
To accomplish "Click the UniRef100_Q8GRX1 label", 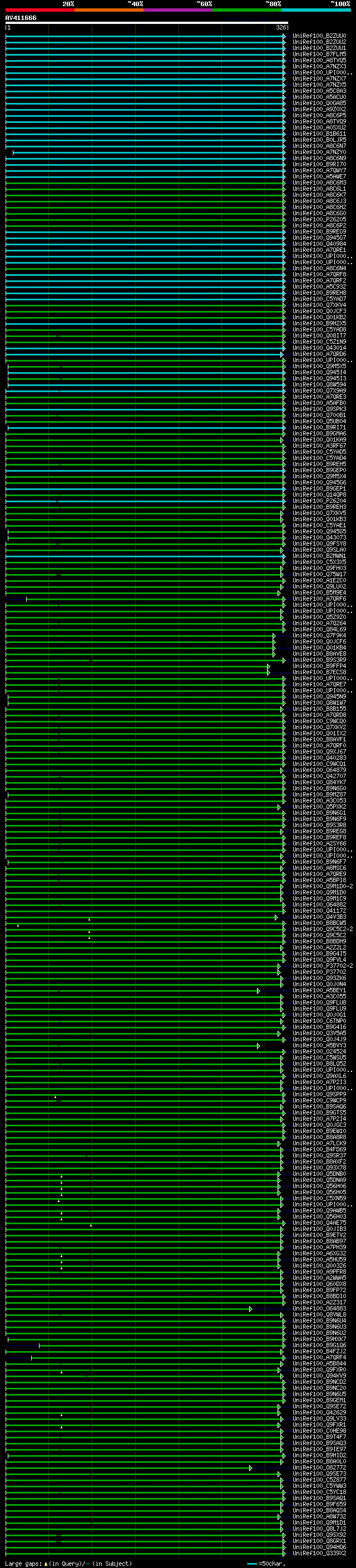I will tap(319, 1541).
